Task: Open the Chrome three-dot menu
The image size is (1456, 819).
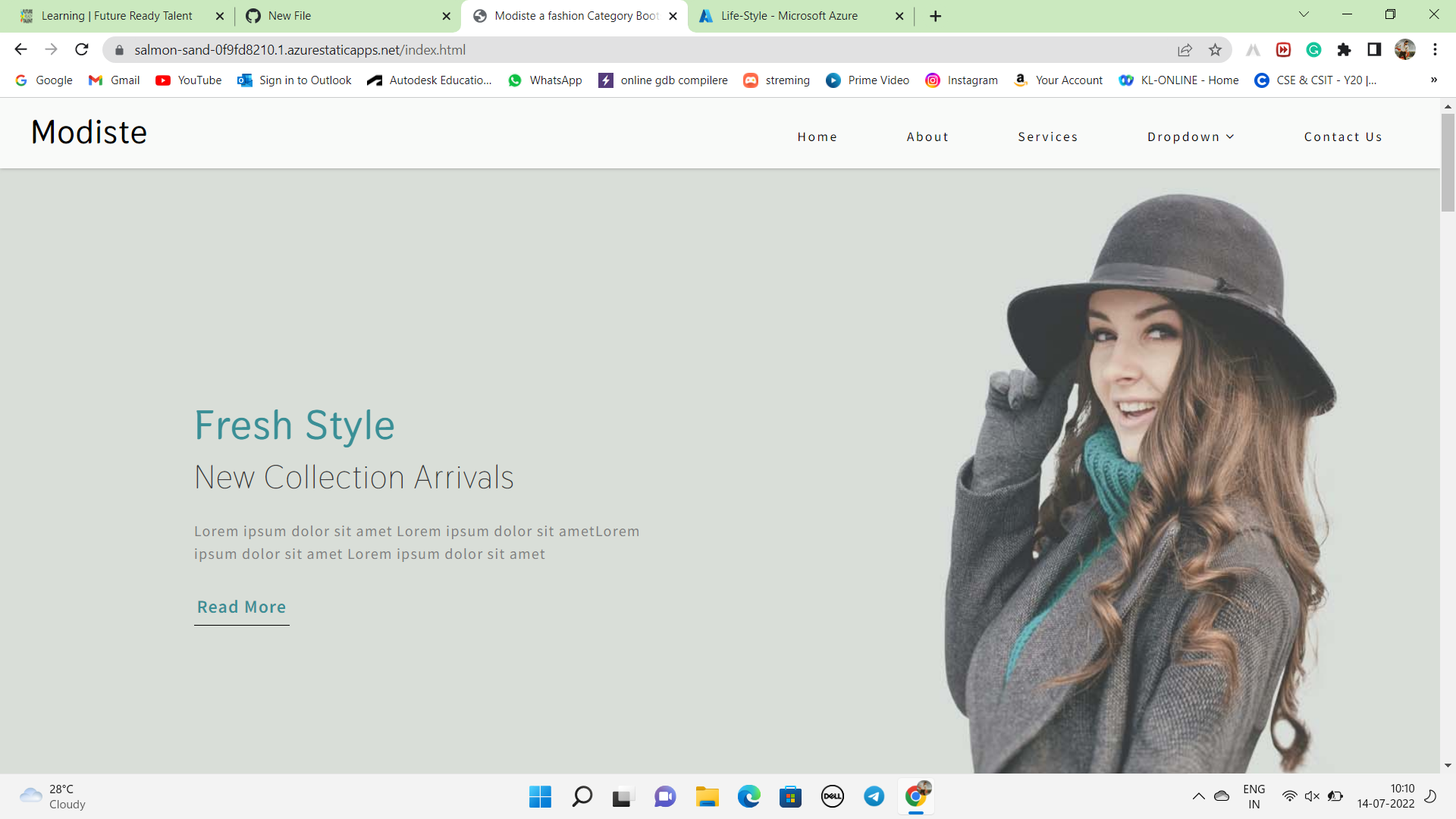Action: pos(1435,50)
